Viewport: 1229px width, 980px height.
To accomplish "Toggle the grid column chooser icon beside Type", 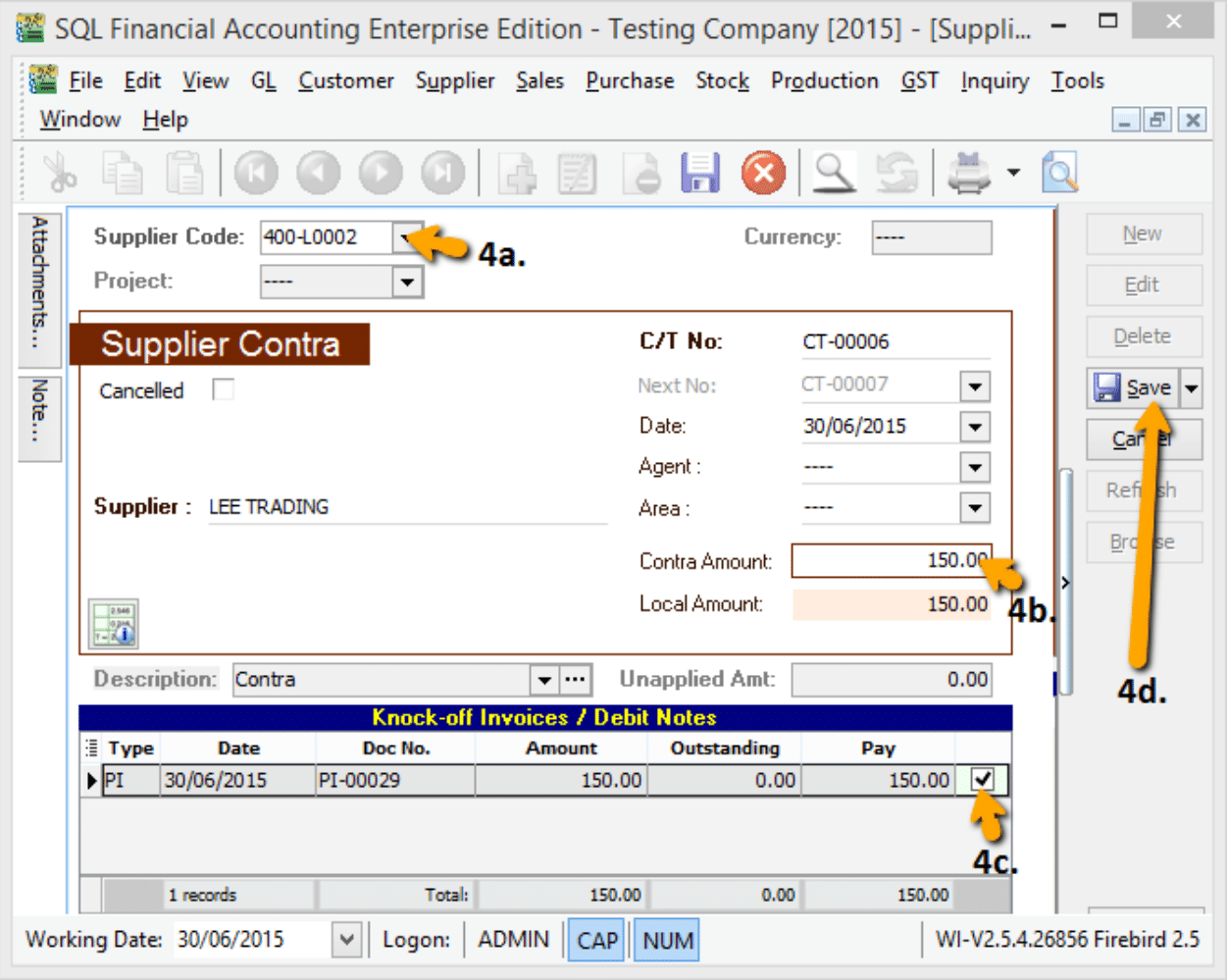I will coord(92,748).
